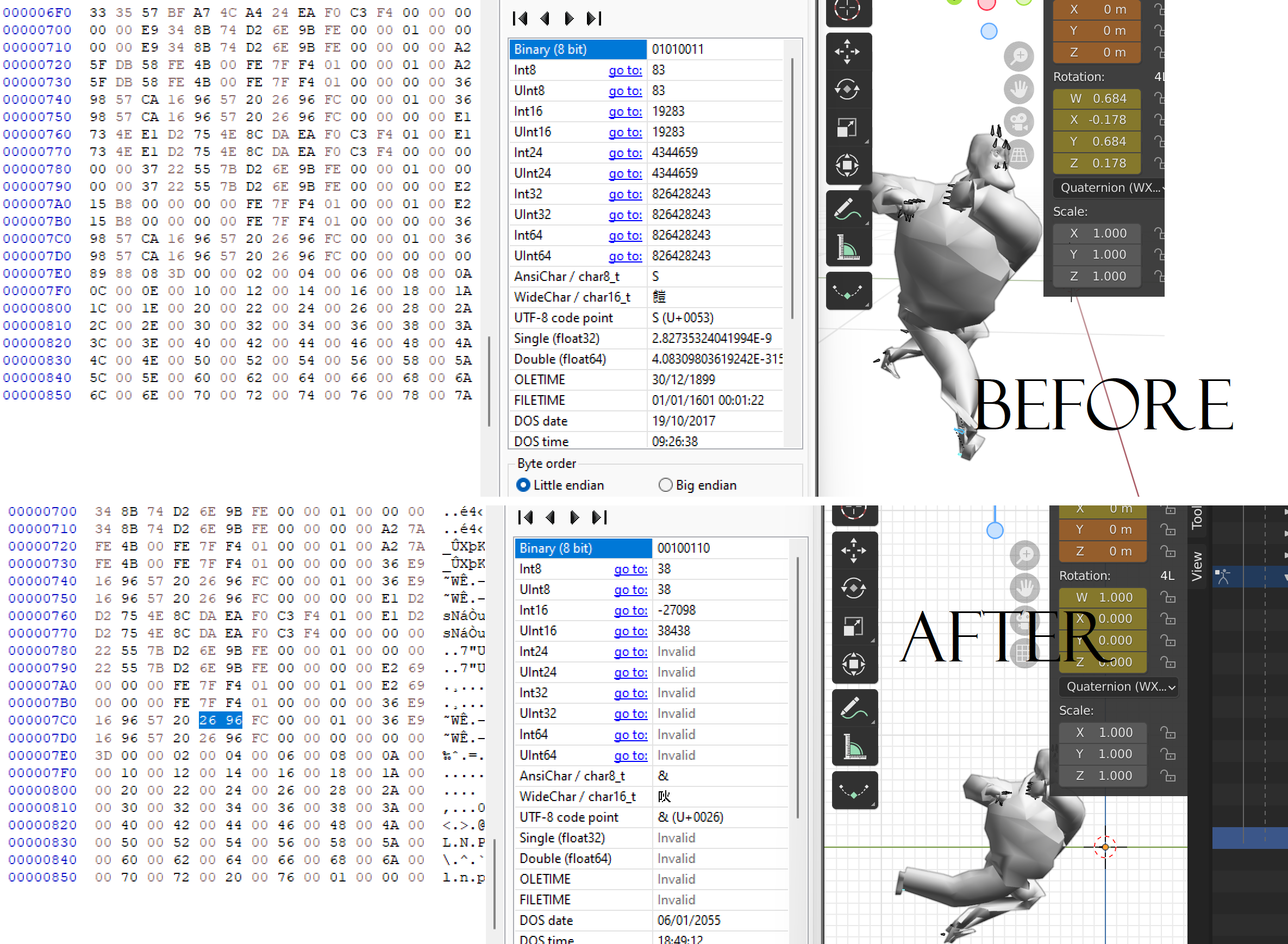Click the Rotation W 1.000 value field
The image size is (1288, 944).
[1103, 598]
